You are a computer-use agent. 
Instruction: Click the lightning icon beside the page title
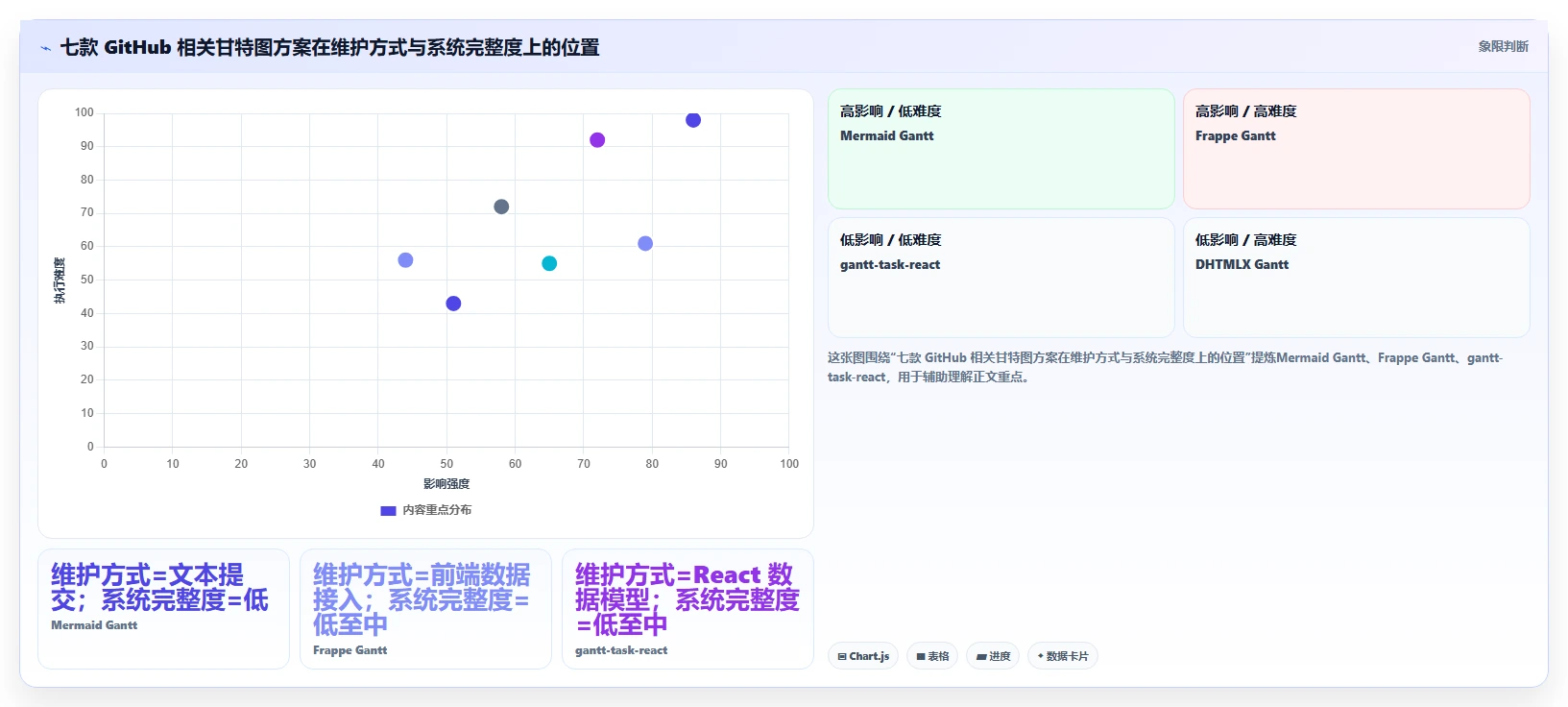pos(45,48)
